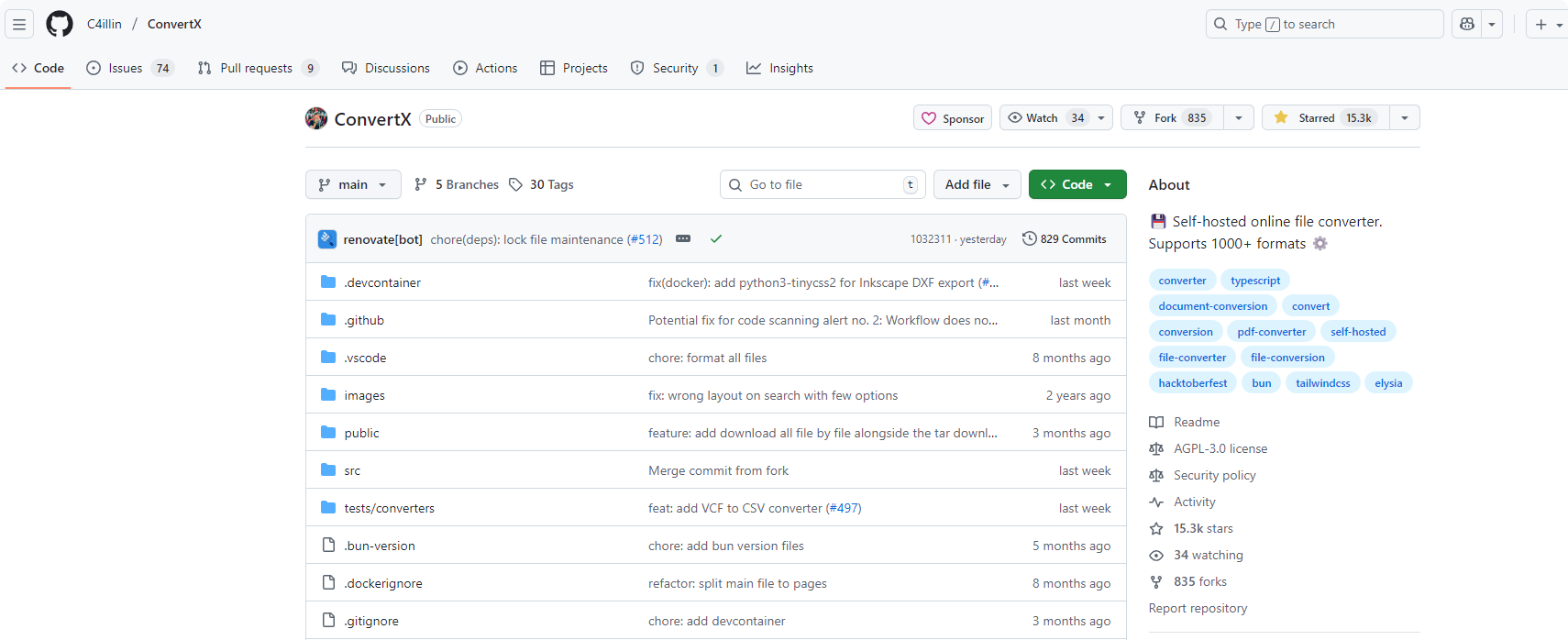Open the main branch selector
Viewport: 1568px width, 640px height.
click(353, 184)
